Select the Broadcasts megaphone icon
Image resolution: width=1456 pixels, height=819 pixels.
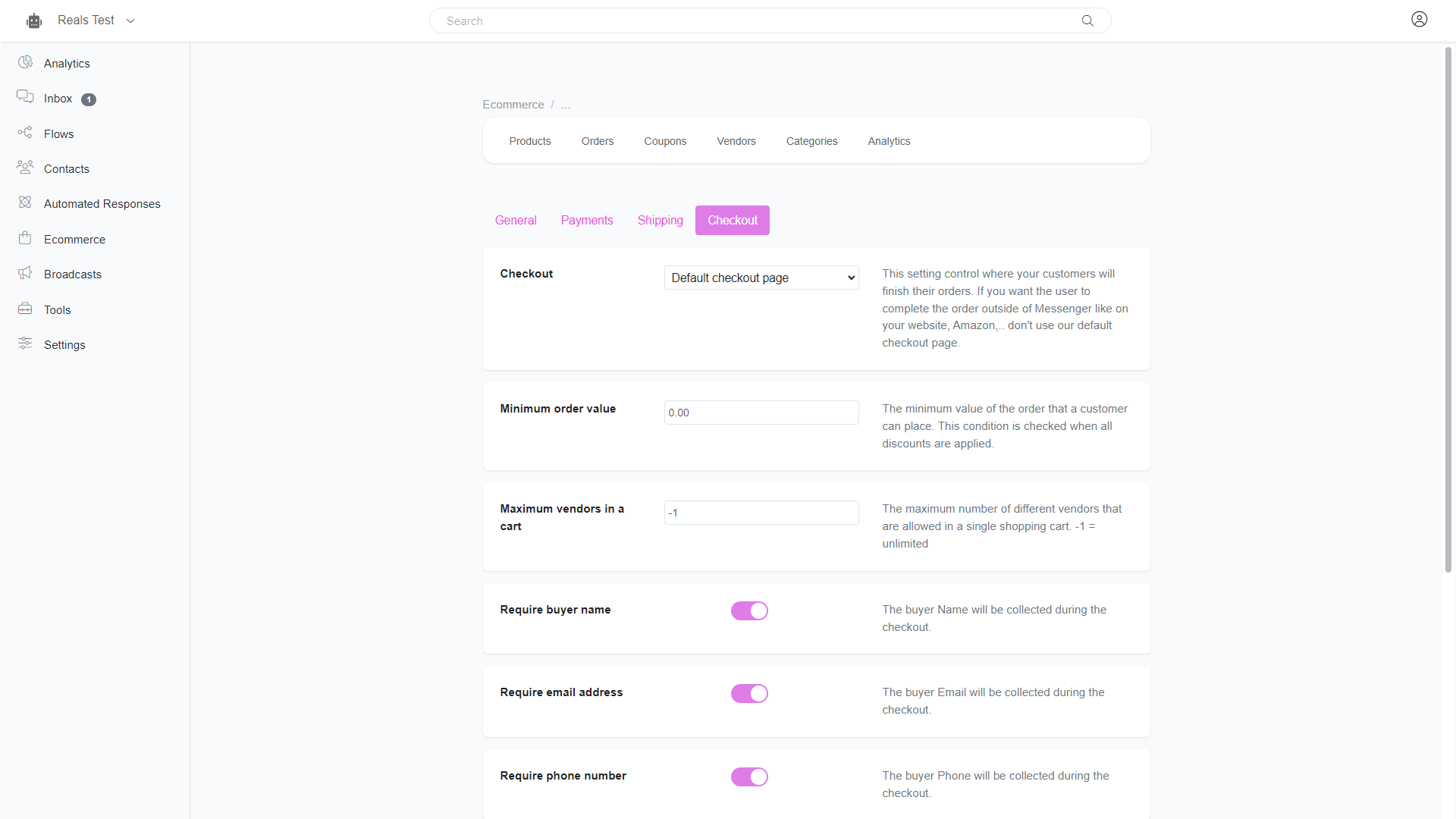pos(25,273)
